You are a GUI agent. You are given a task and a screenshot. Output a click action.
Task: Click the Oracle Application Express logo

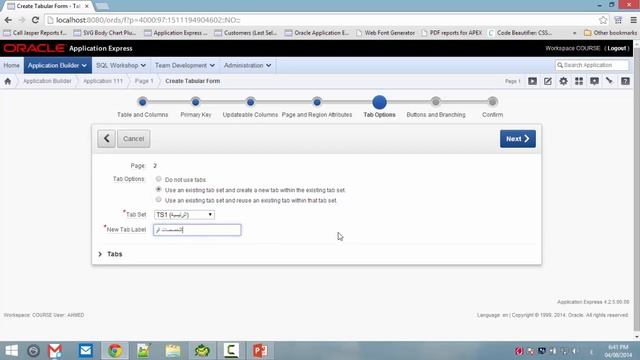pyautogui.click(x=68, y=48)
